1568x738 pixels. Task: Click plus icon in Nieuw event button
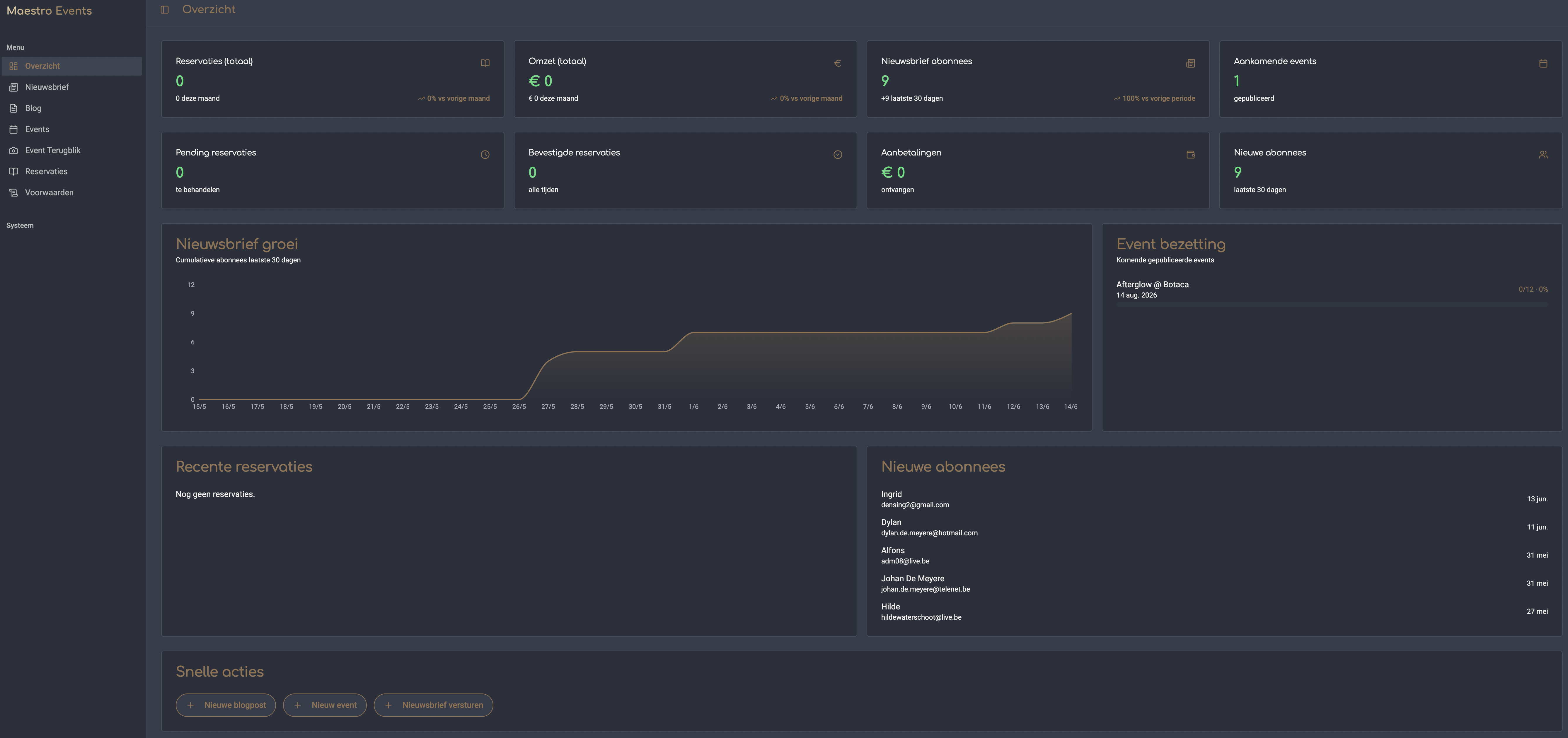[x=298, y=705]
